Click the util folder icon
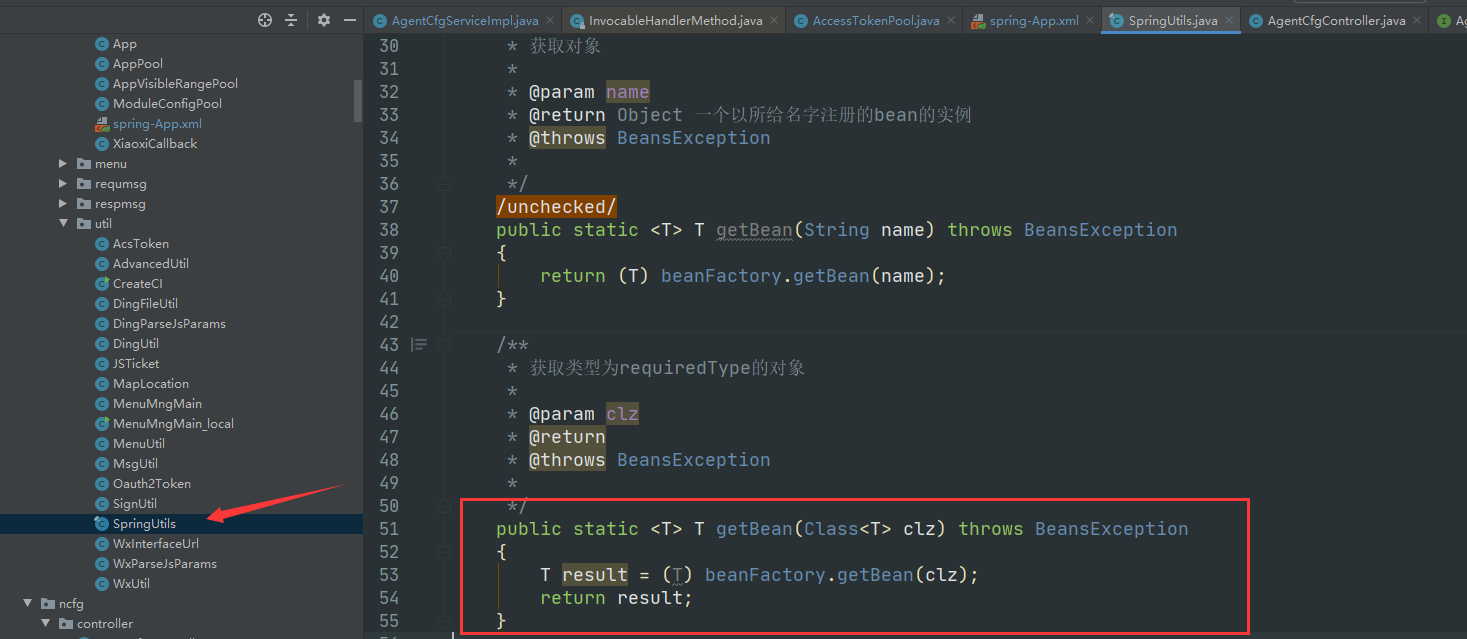The height and width of the screenshot is (639, 1467). [x=84, y=224]
